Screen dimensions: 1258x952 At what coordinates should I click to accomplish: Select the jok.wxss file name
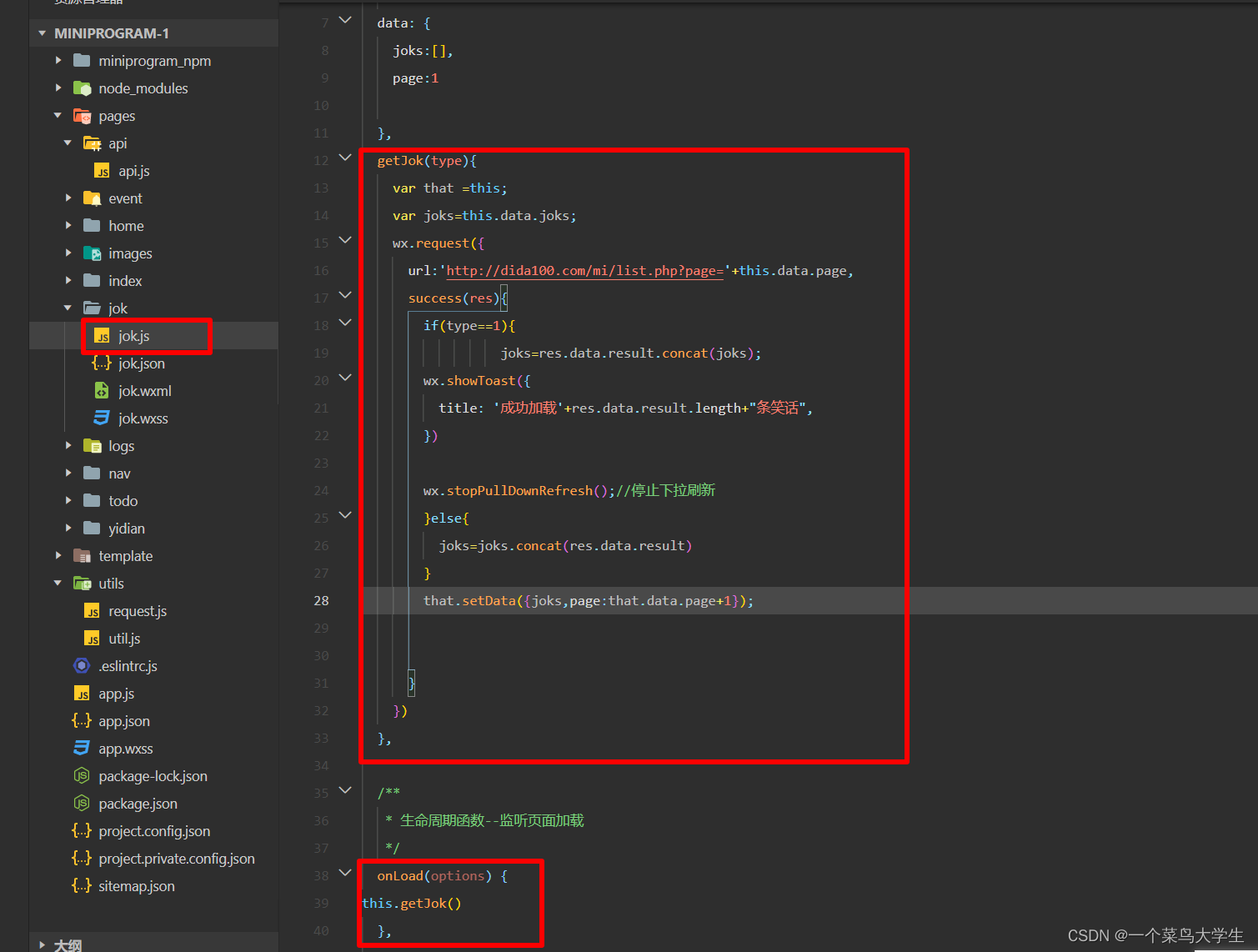(143, 418)
